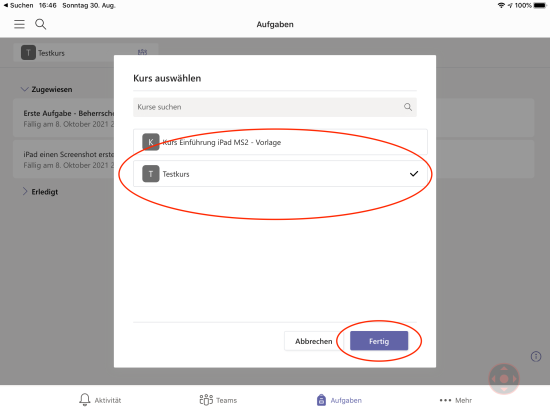Click the Fertig button
The image size is (550, 413).
coord(379,341)
